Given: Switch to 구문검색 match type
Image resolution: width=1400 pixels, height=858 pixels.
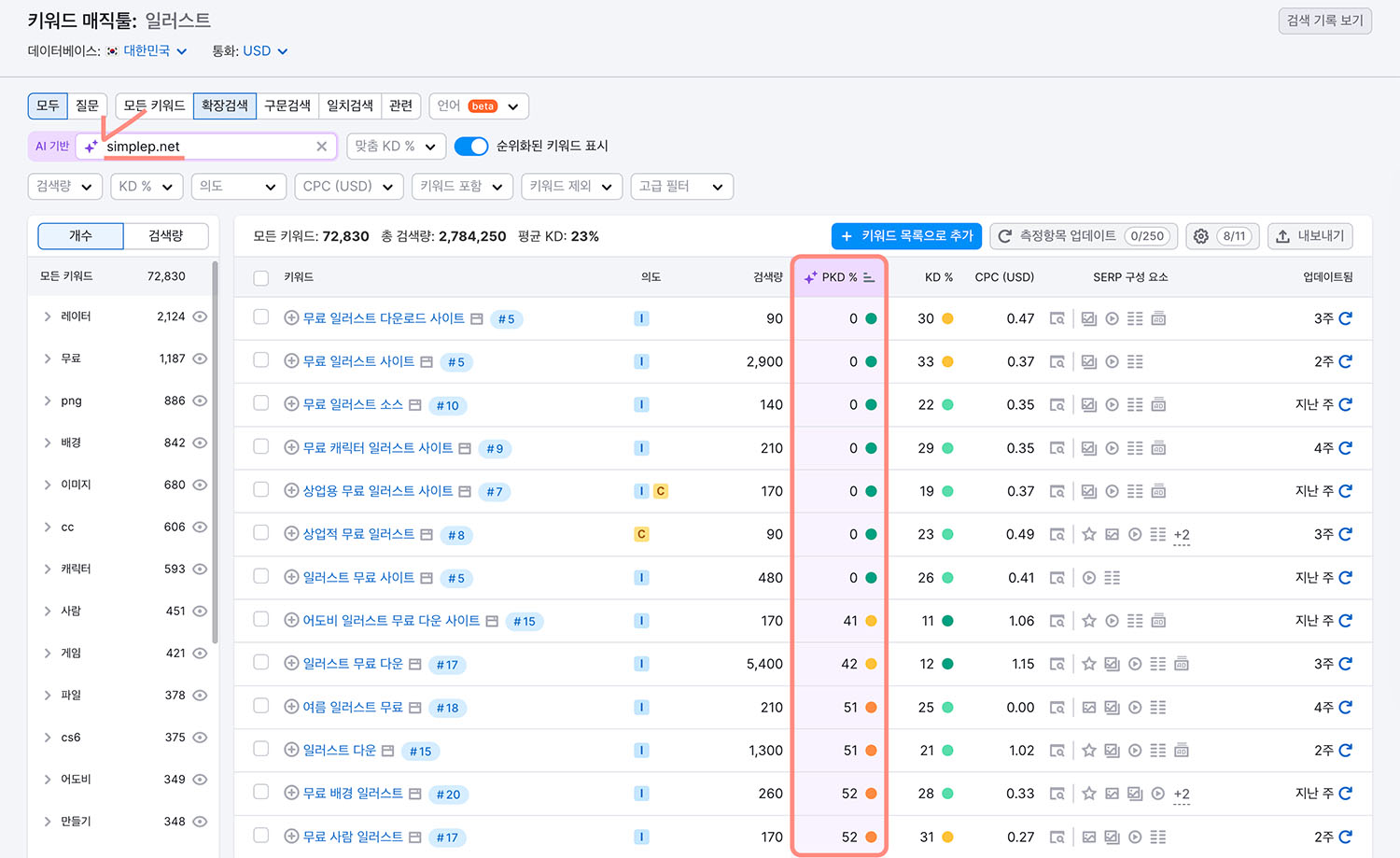Looking at the screenshot, I should point(287,105).
